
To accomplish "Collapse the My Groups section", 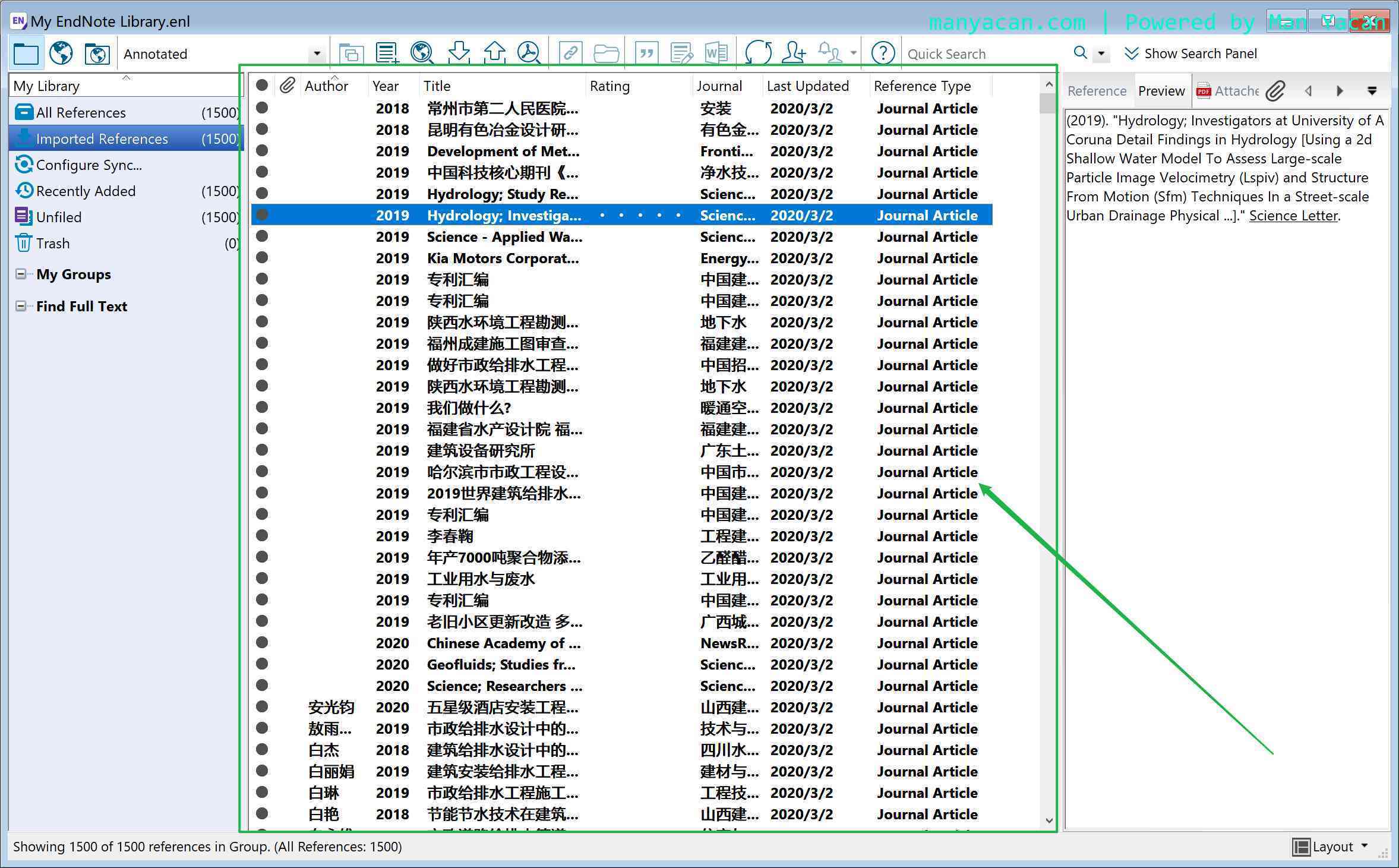I will [x=21, y=274].
